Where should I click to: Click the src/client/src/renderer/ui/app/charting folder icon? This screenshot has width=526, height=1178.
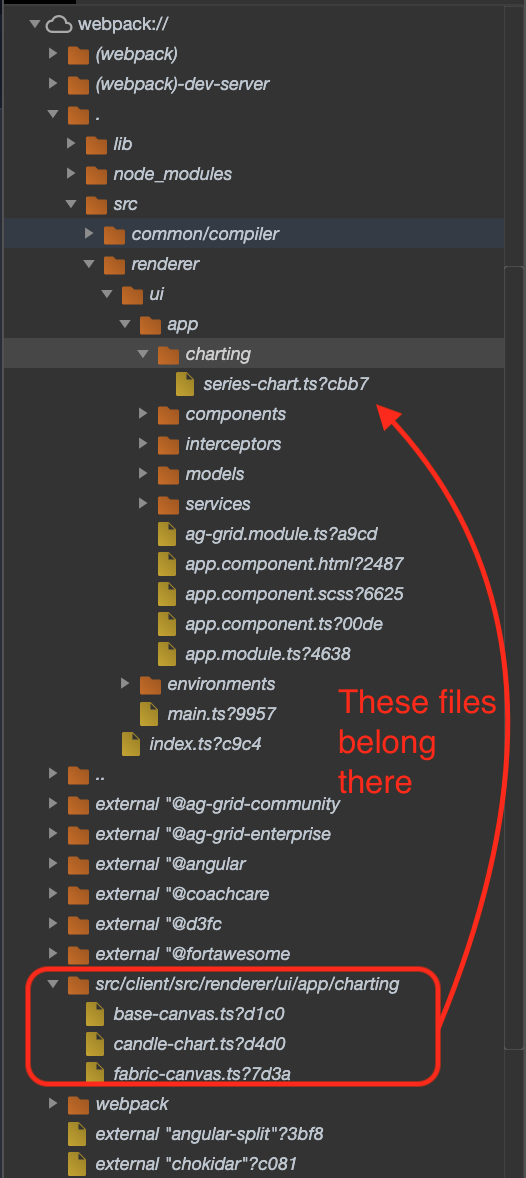click(x=78, y=985)
